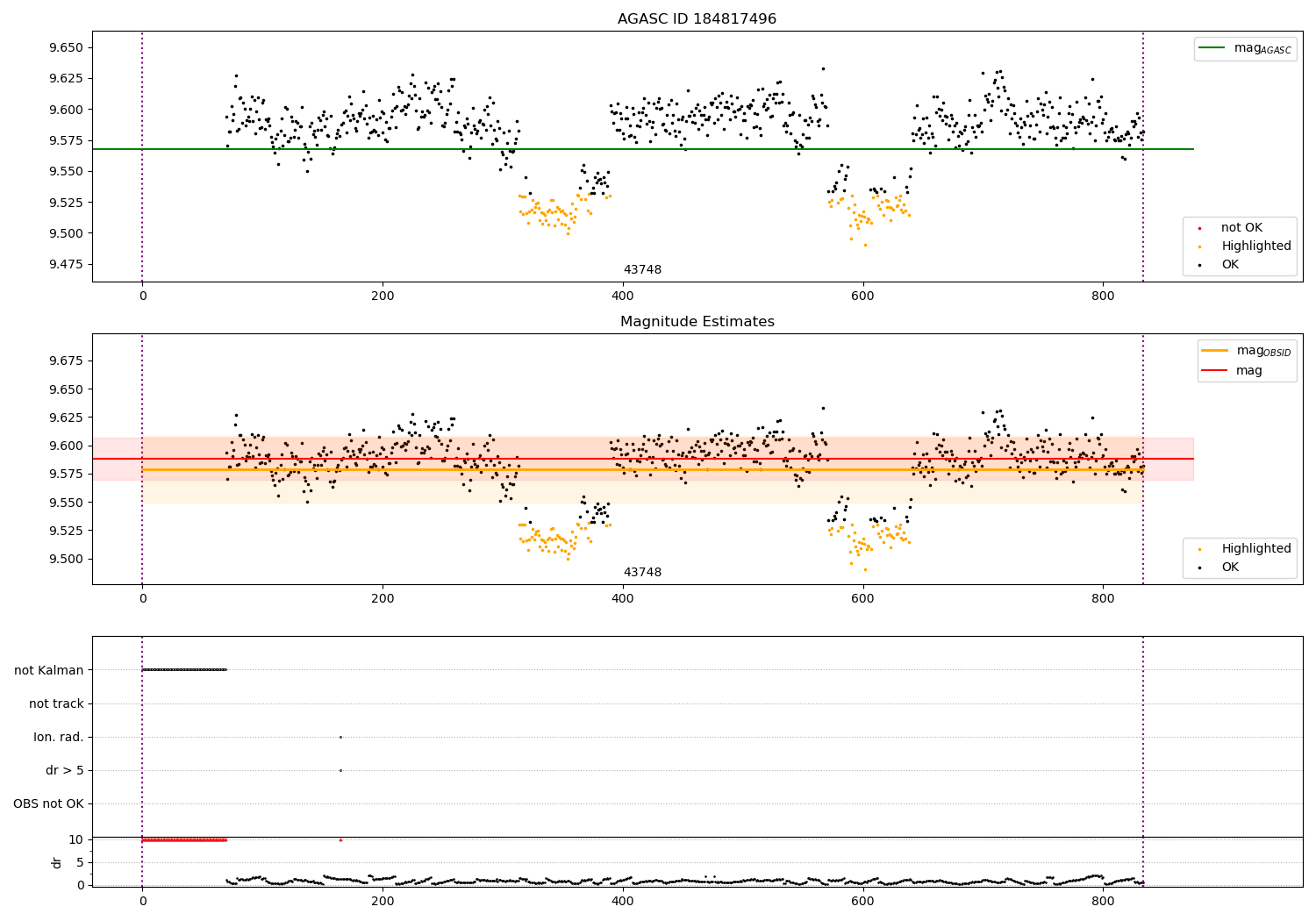Image resolution: width=1316 pixels, height=921 pixels.
Task: Click the 800 x-tick under the bottom plot
Action: 1103,901
